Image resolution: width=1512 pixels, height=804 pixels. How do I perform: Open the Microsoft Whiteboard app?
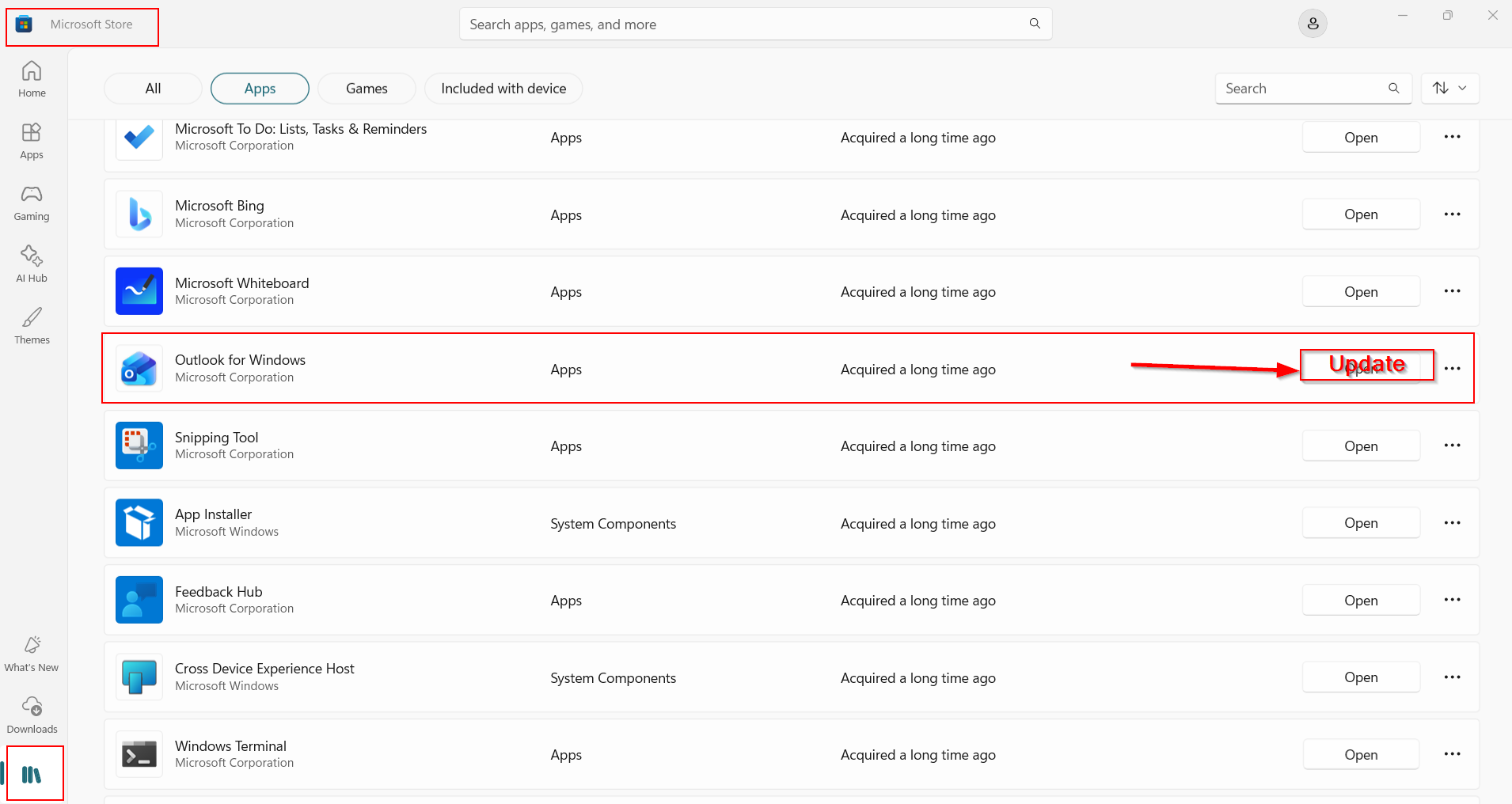click(1360, 292)
